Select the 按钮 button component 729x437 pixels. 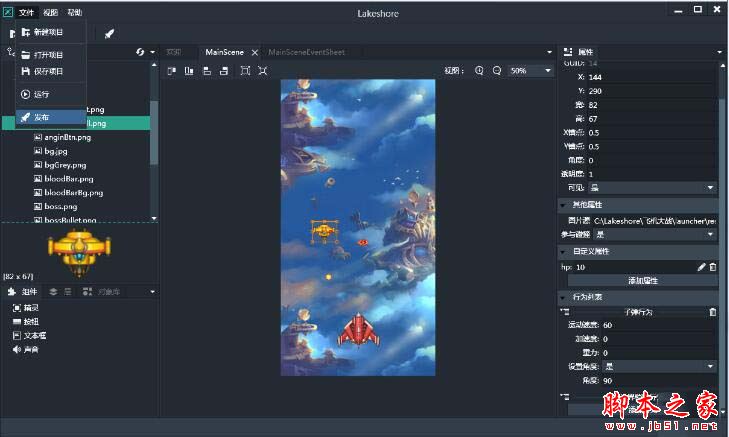click(26, 322)
